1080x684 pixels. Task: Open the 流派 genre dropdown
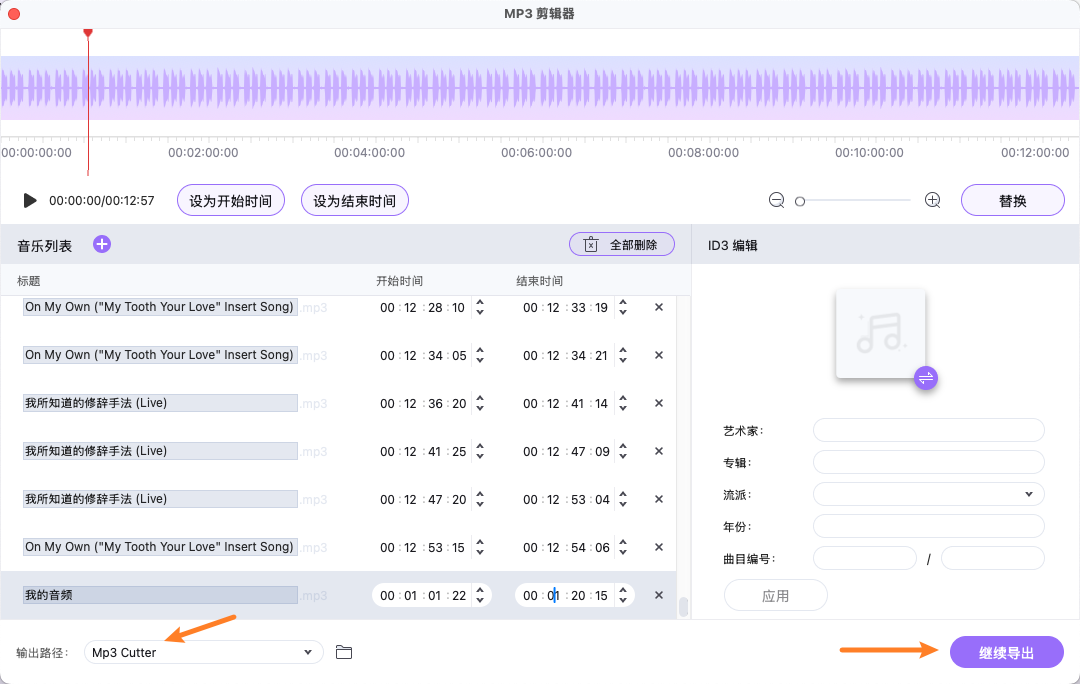pyautogui.click(x=928, y=493)
